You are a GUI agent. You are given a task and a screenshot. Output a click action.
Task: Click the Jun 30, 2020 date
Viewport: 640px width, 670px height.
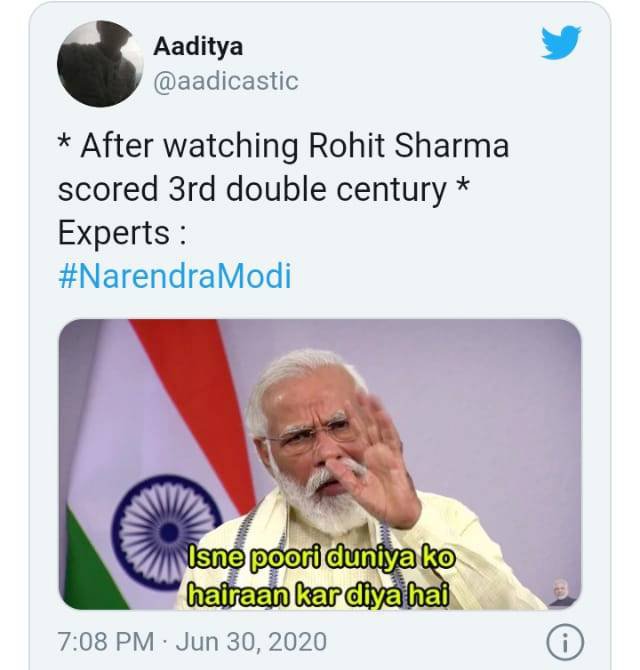(251, 642)
